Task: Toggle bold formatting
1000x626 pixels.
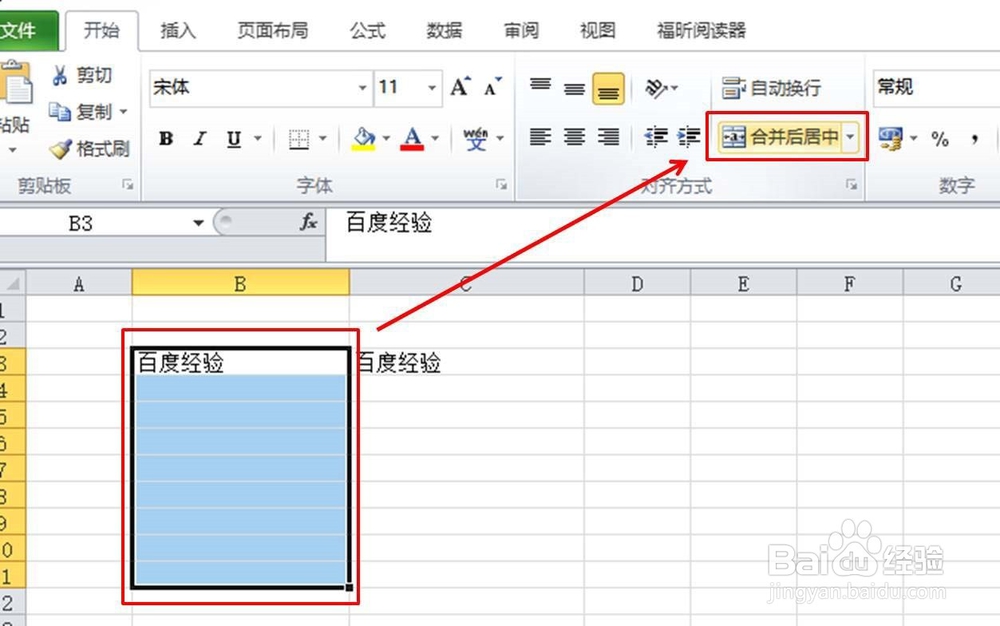Action: pos(165,139)
